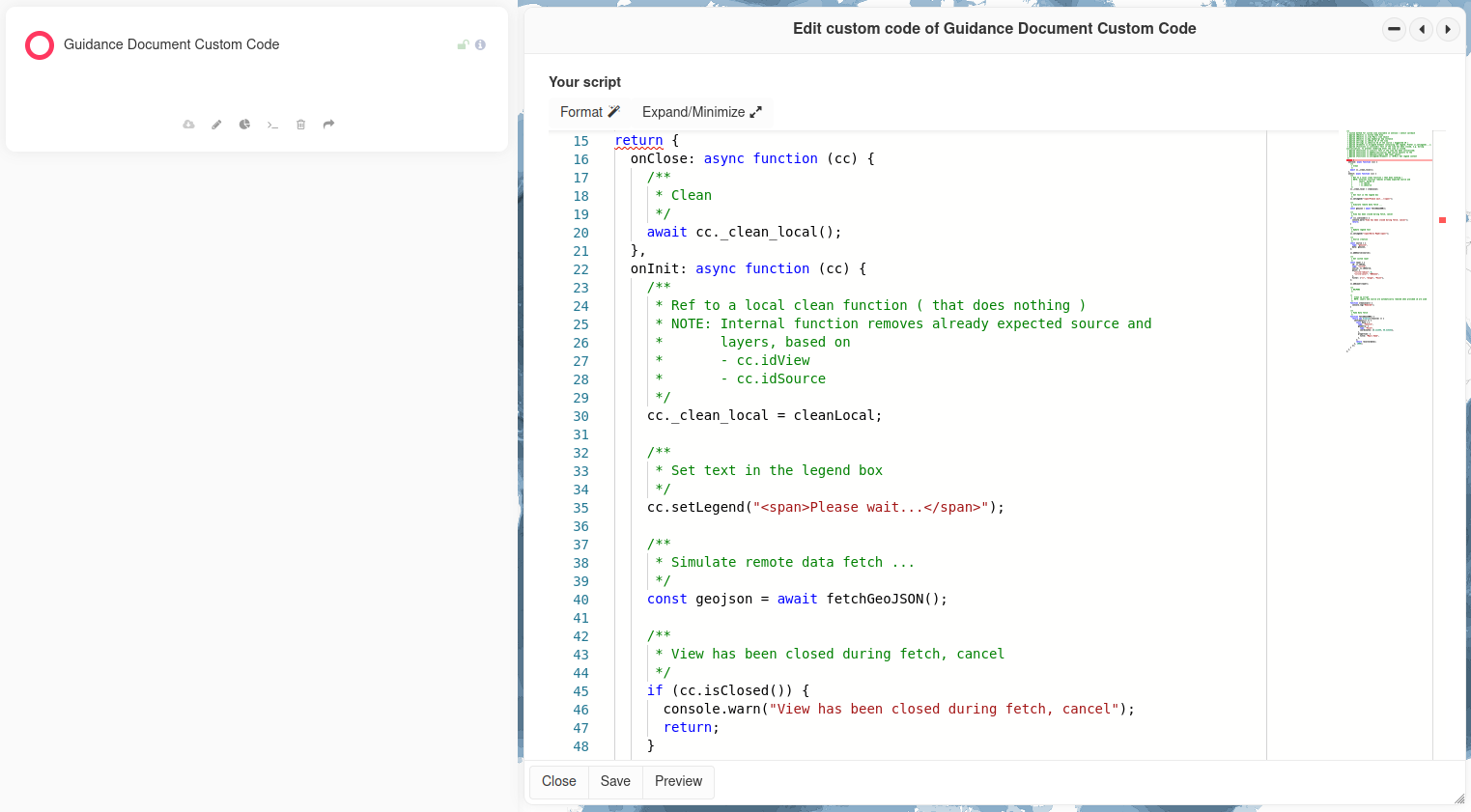Image resolution: width=1471 pixels, height=812 pixels.
Task: Delete the view using the trash icon
Action: pyautogui.click(x=300, y=125)
